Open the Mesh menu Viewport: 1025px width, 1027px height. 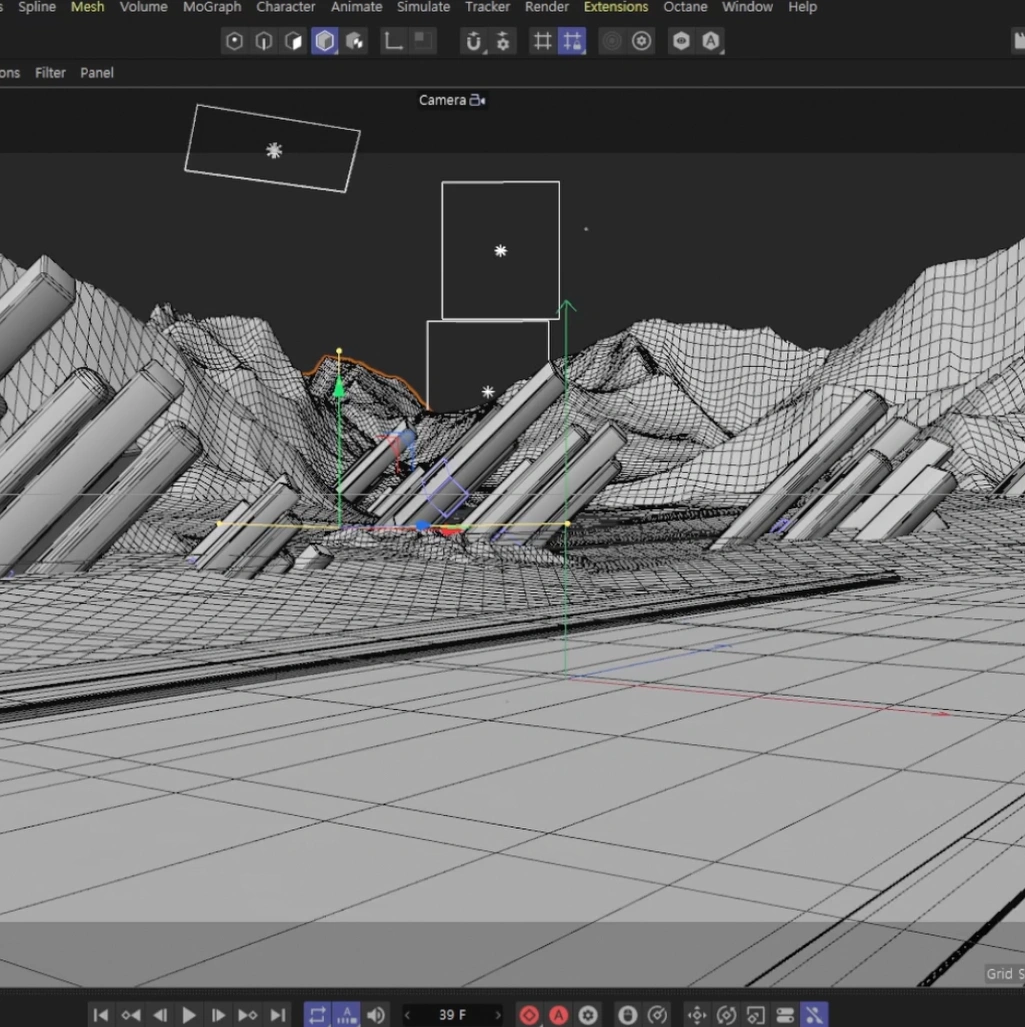pyautogui.click(x=88, y=7)
